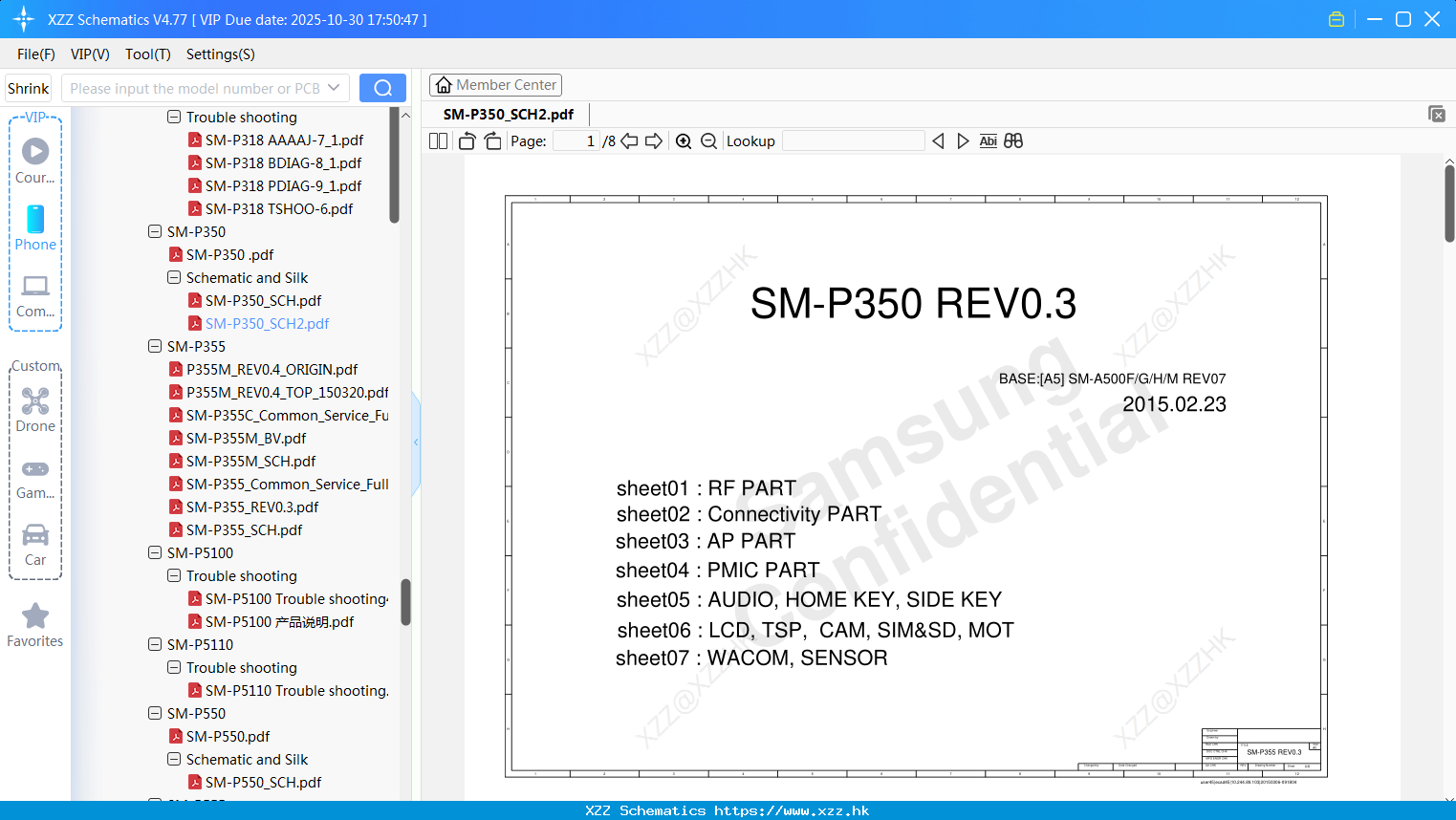
Task: Collapse the SM-P350 tree node
Action: [155, 232]
